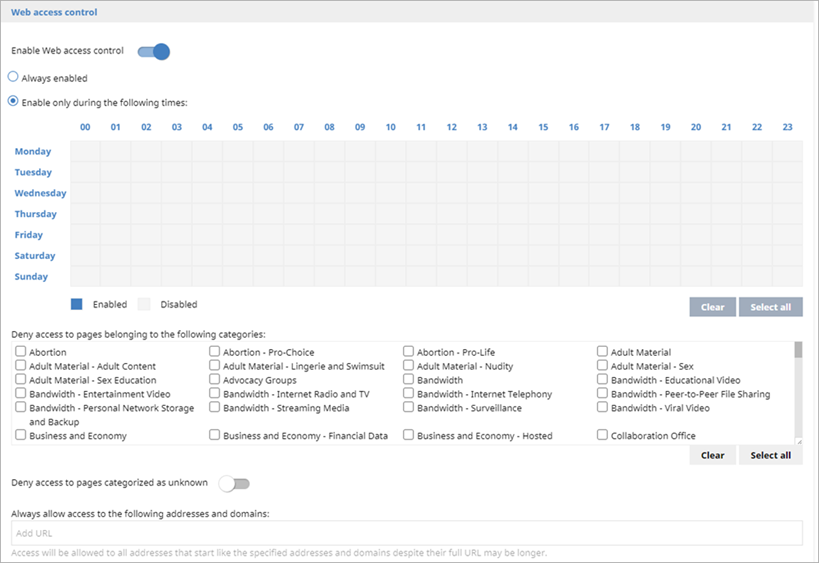Click the Add URL input field
The image size is (819, 563).
[407, 533]
